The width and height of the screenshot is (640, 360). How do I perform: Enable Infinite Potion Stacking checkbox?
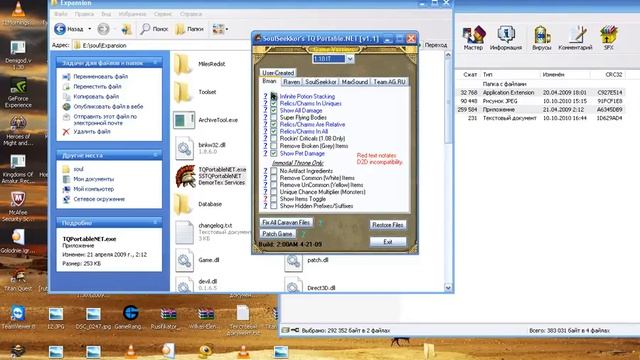coord(273,97)
